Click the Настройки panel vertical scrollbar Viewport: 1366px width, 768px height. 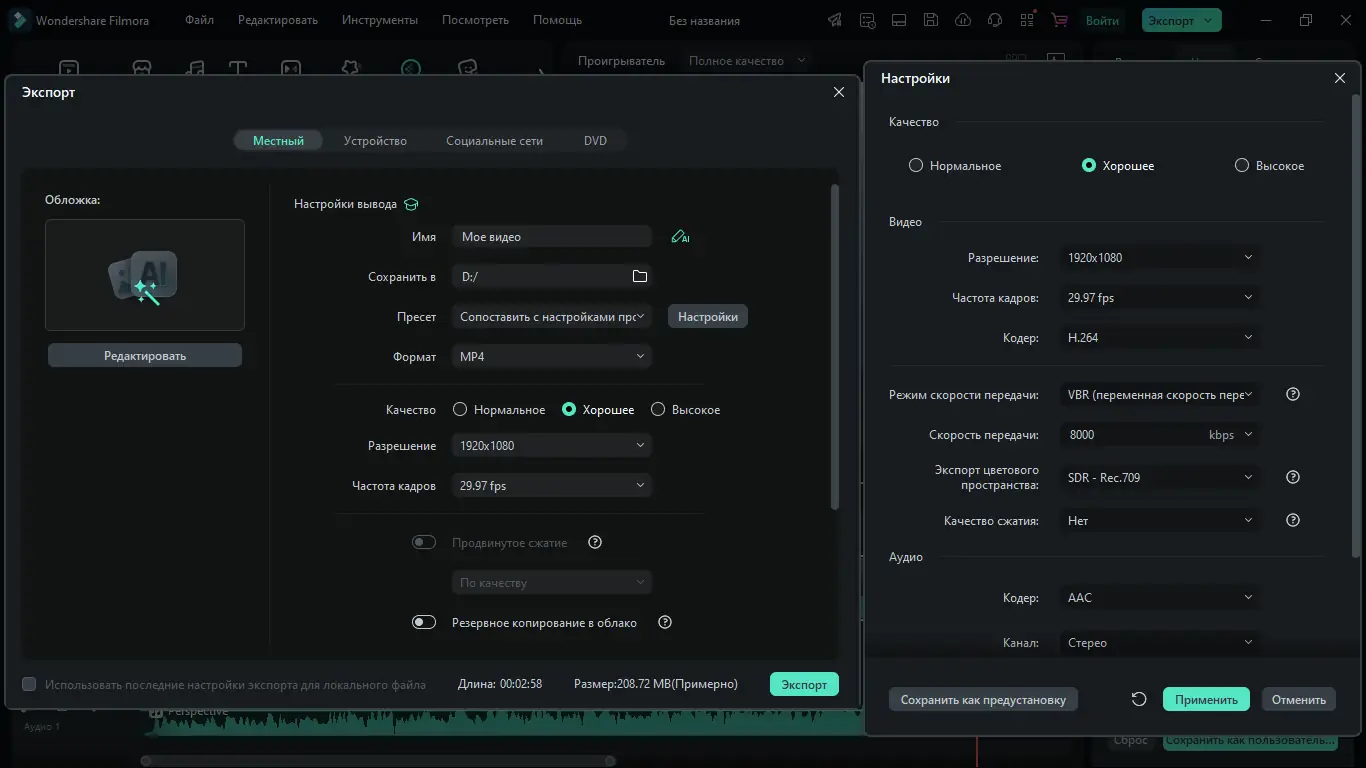[x=1355, y=328]
